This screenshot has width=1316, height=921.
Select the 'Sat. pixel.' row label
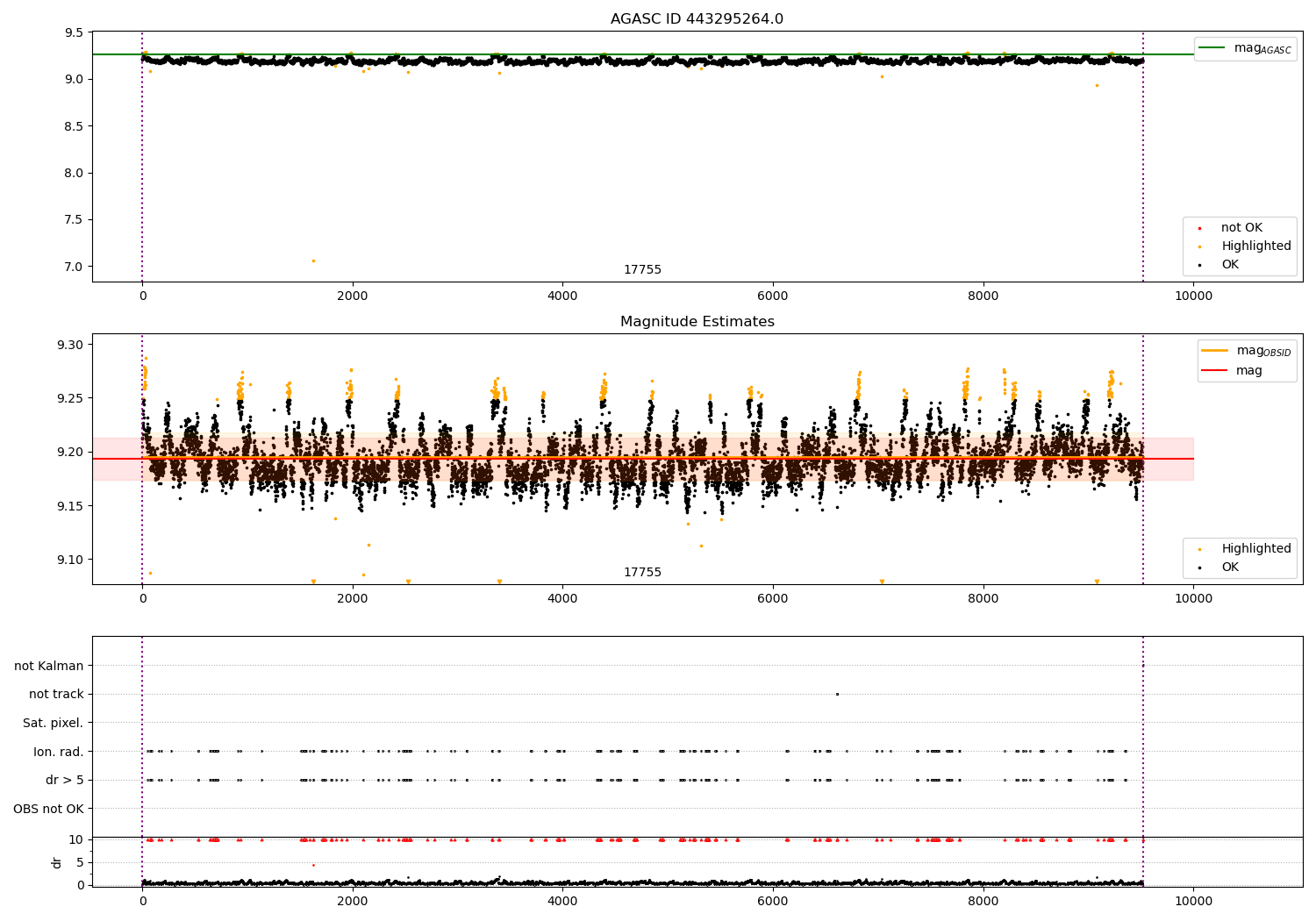[x=53, y=723]
